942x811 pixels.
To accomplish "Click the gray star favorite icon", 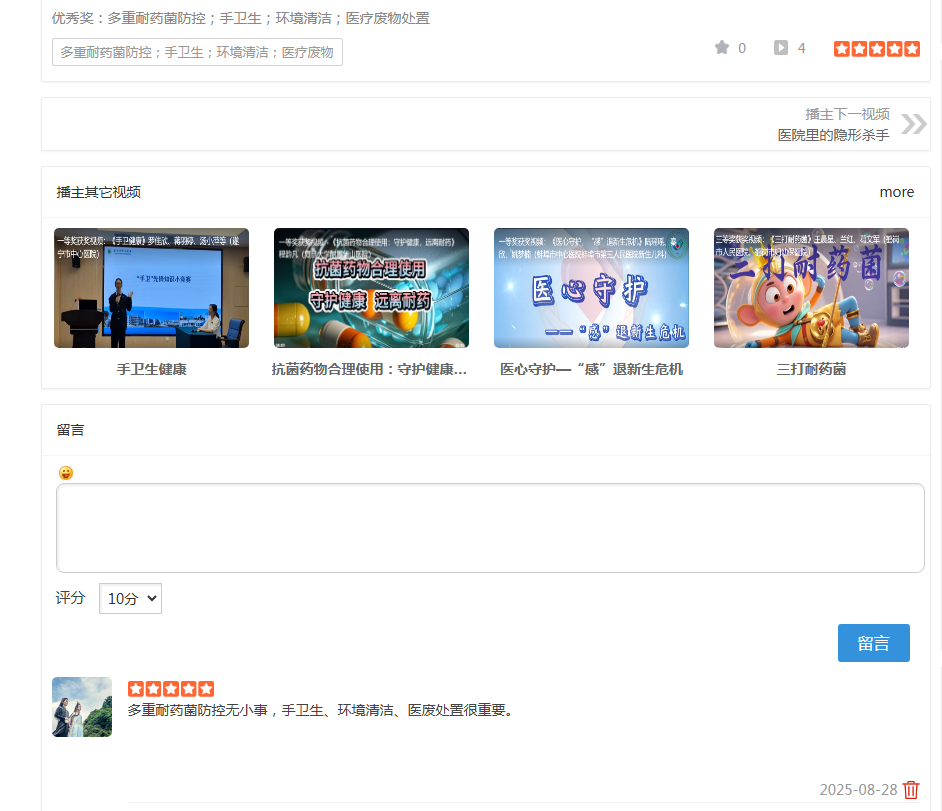I will coord(720,47).
